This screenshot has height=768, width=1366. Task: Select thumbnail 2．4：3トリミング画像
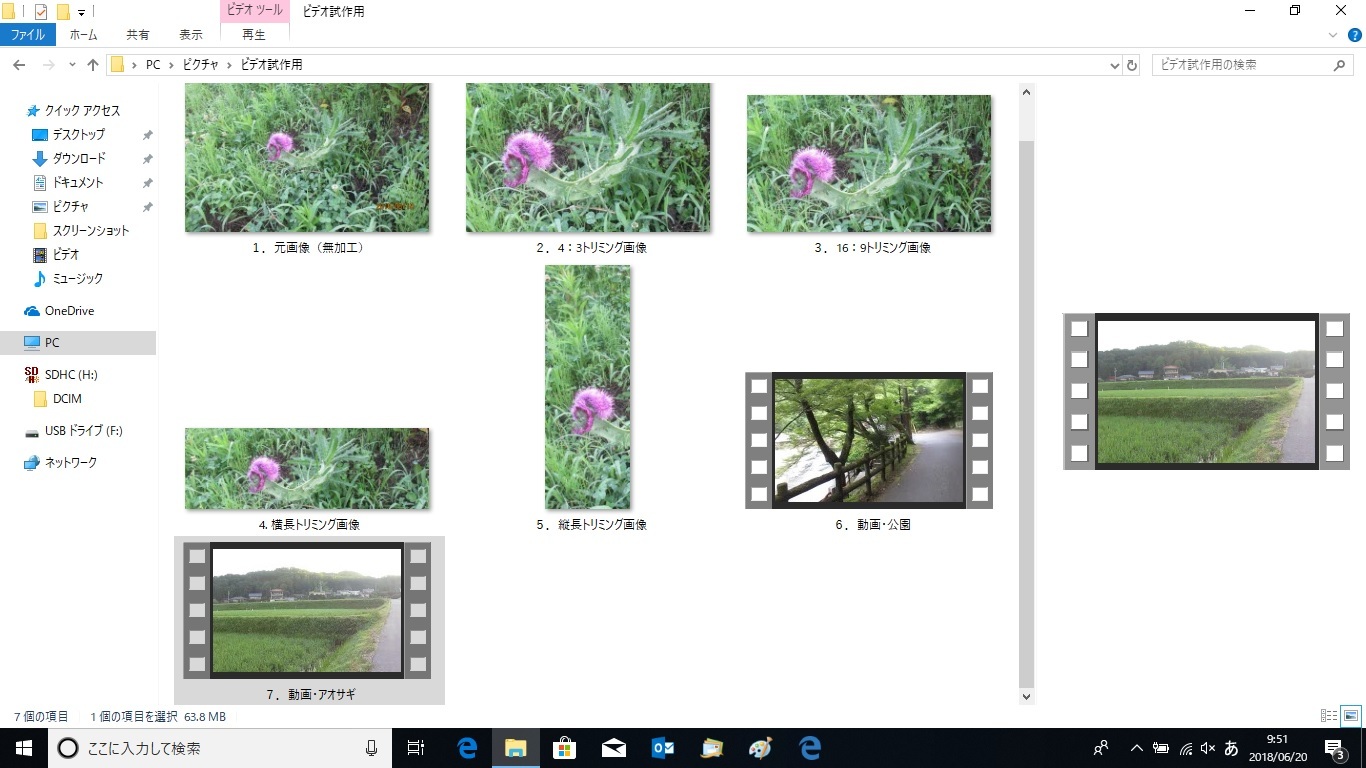[588, 158]
